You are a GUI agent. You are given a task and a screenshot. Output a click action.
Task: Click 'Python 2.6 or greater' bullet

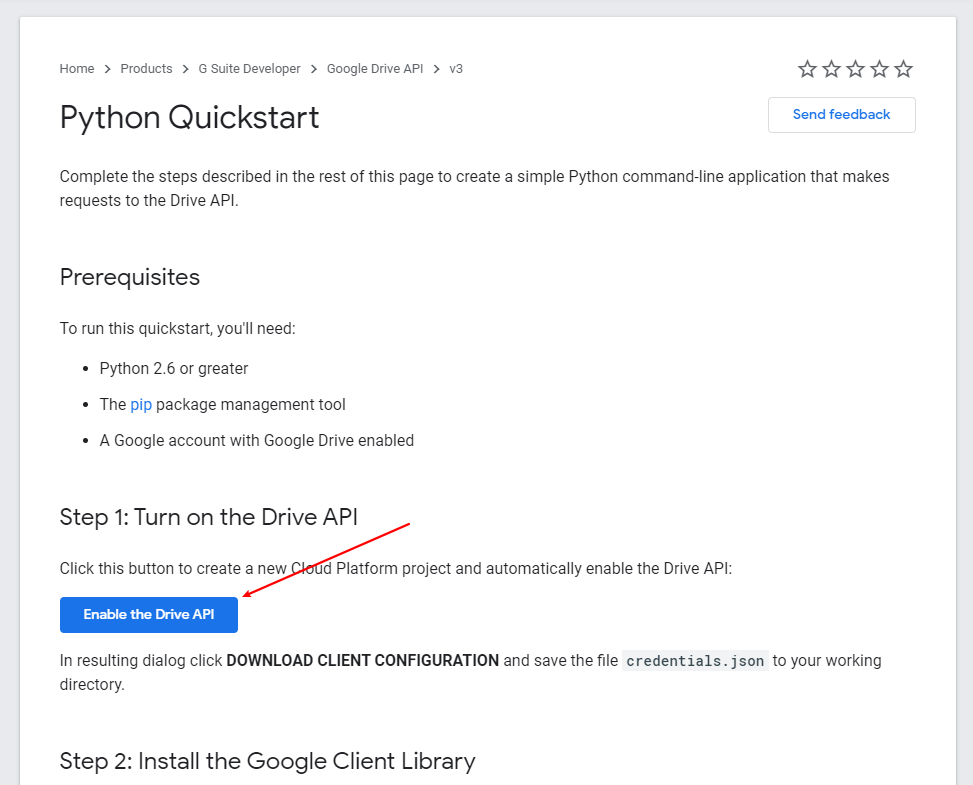(x=174, y=369)
